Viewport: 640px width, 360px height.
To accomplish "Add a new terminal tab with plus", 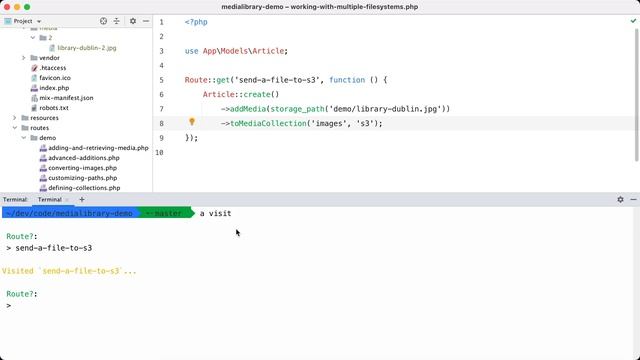I will click(x=82, y=200).
